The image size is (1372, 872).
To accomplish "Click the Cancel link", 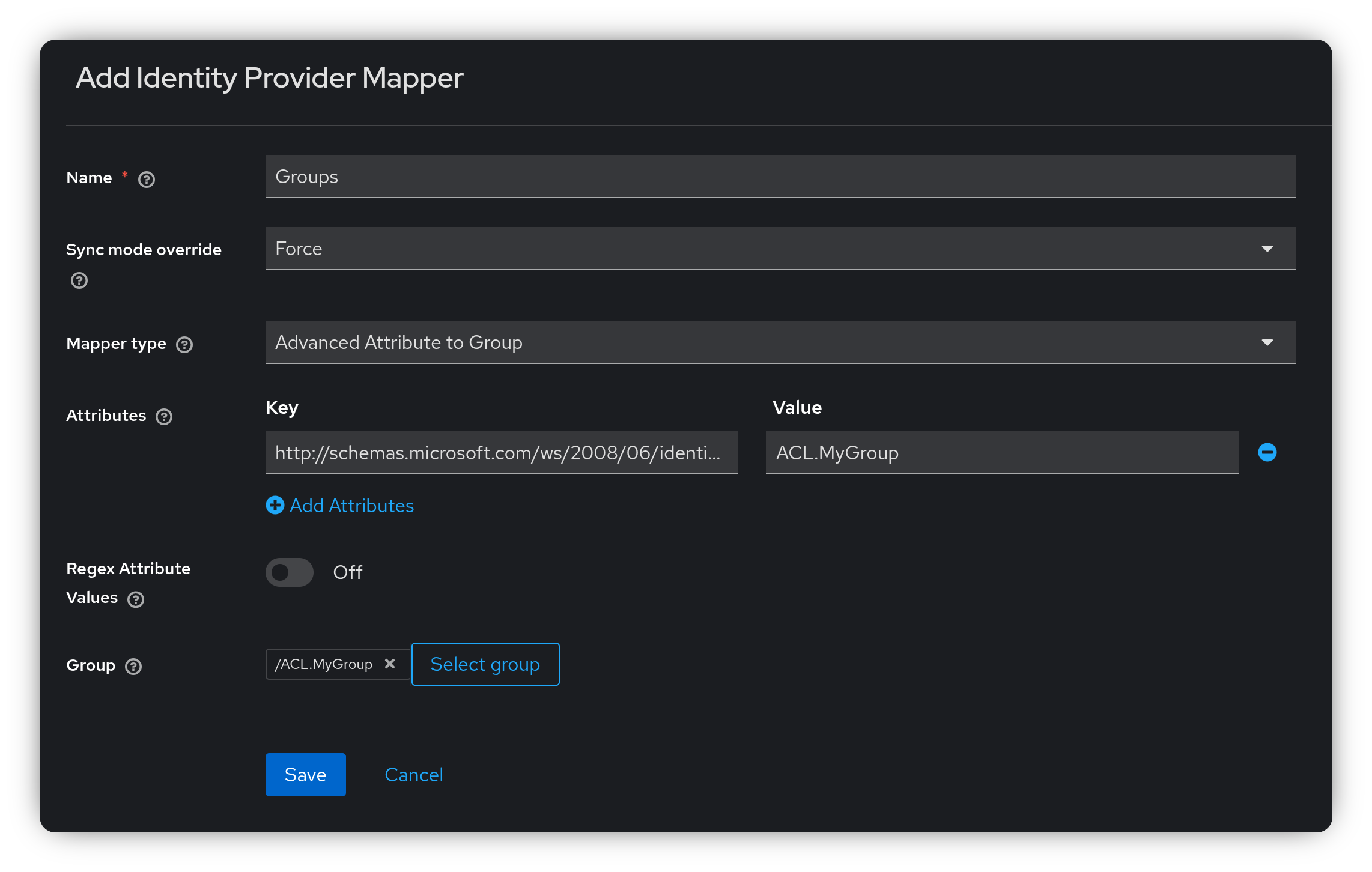I will click(414, 775).
